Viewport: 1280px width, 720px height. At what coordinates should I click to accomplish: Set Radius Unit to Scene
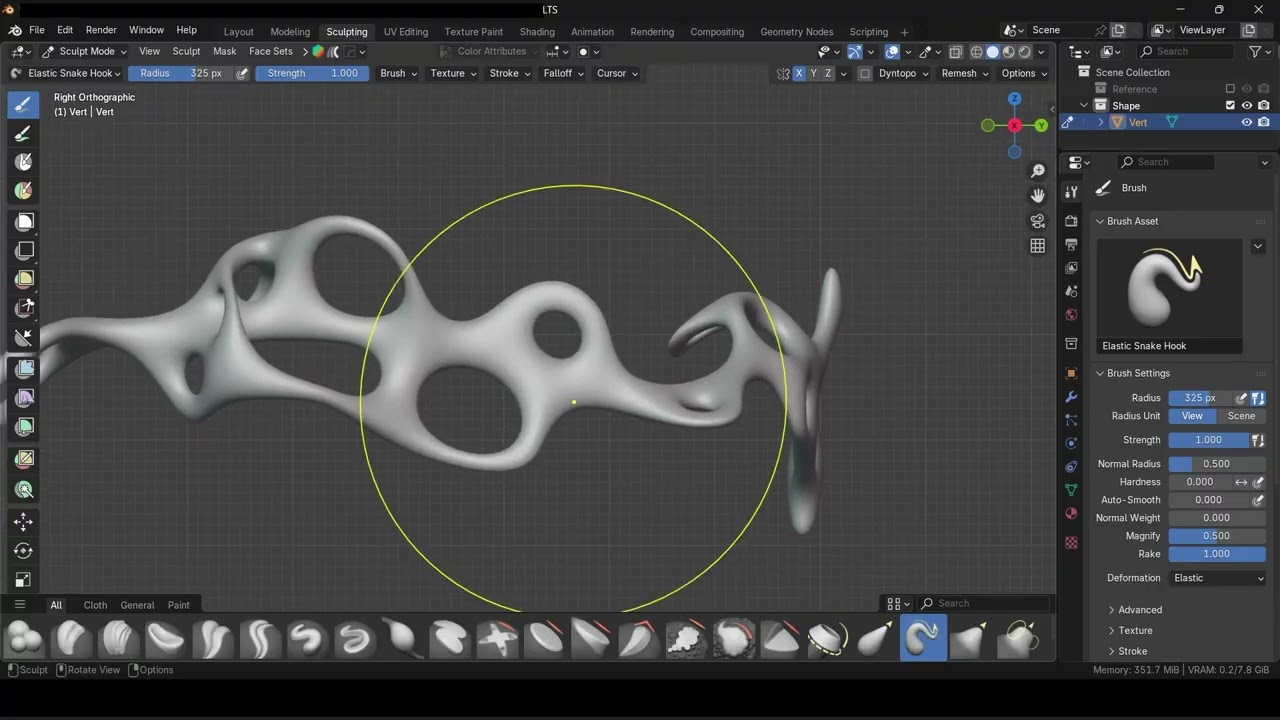coord(1241,416)
